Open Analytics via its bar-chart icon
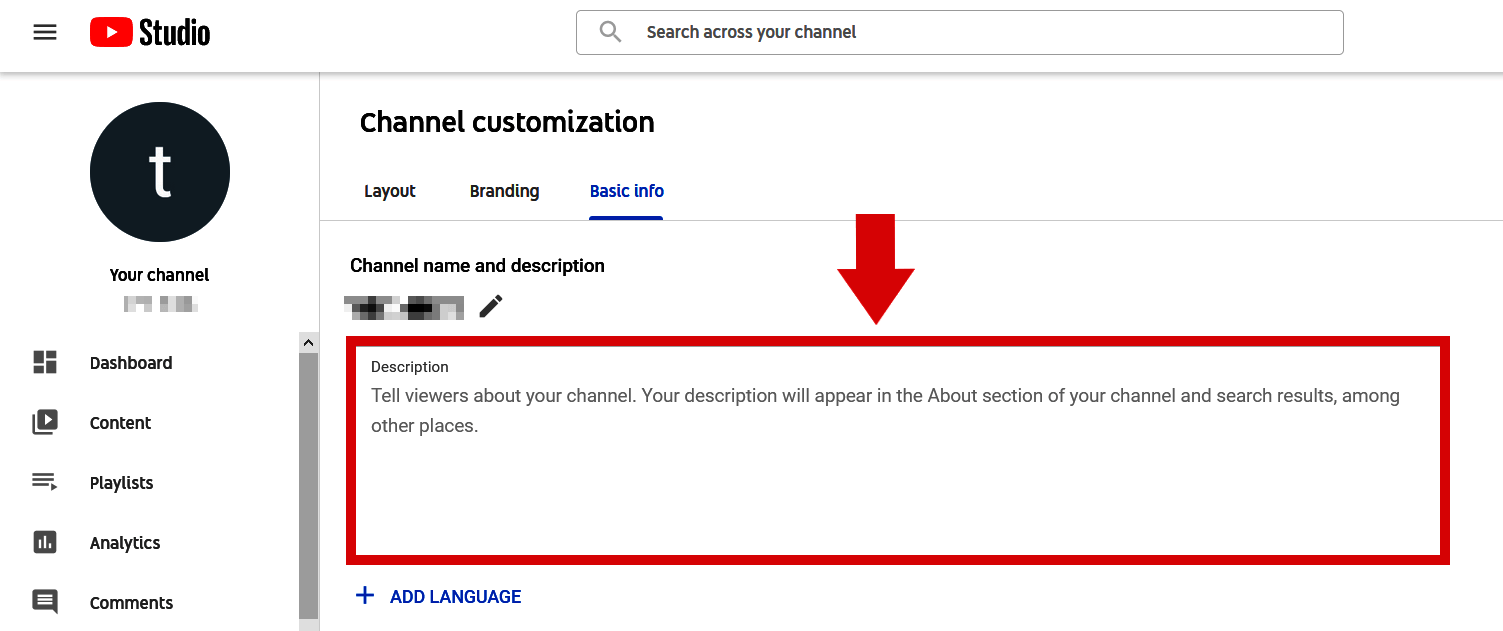This screenshot has height=631, width=1503. click(44, 542)
